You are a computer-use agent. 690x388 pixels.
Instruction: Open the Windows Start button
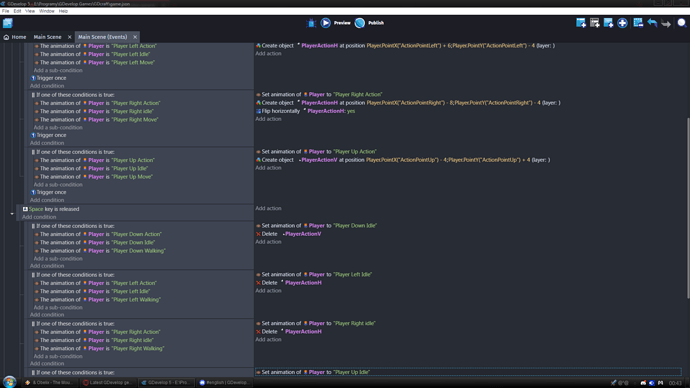[9, 382]
